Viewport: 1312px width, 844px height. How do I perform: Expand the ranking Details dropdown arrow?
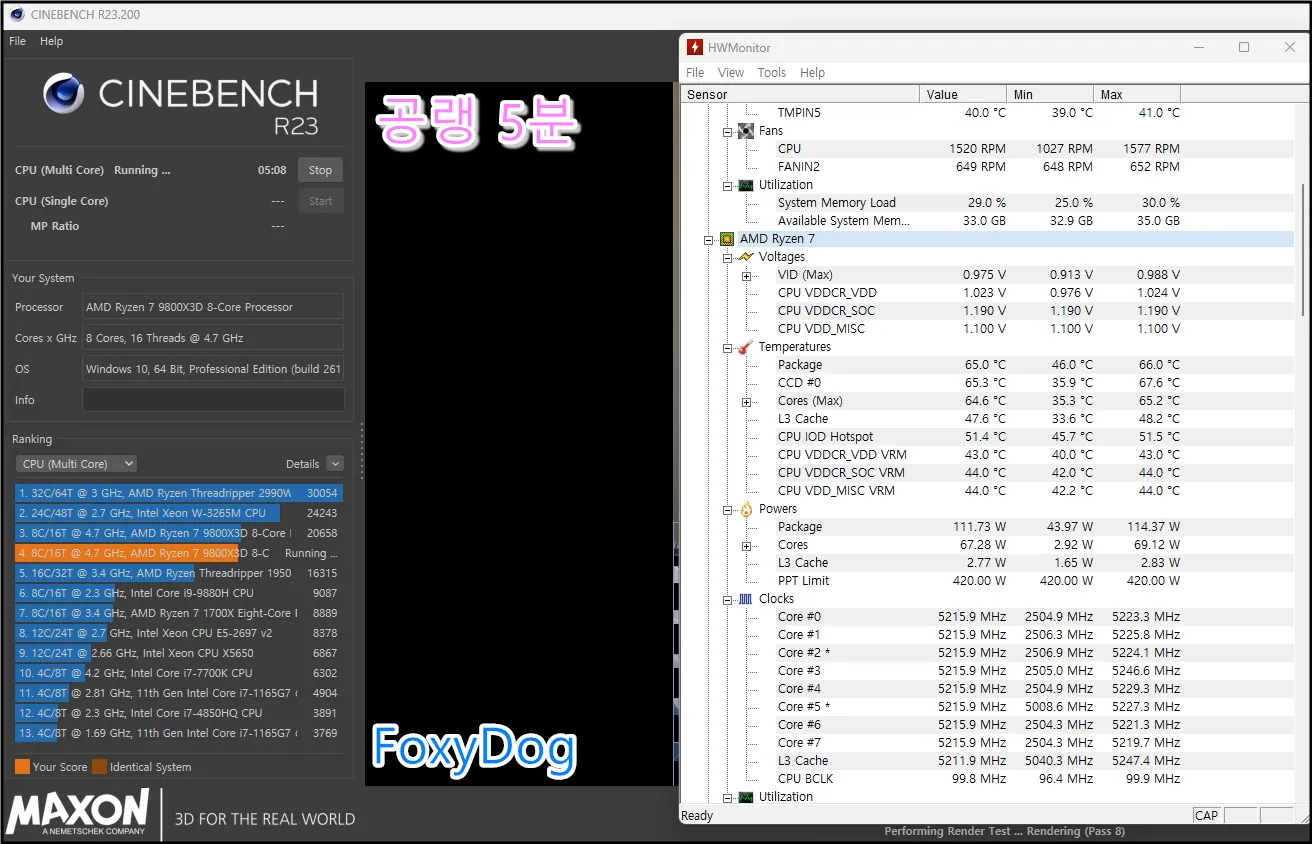click(x=335, y=464)
